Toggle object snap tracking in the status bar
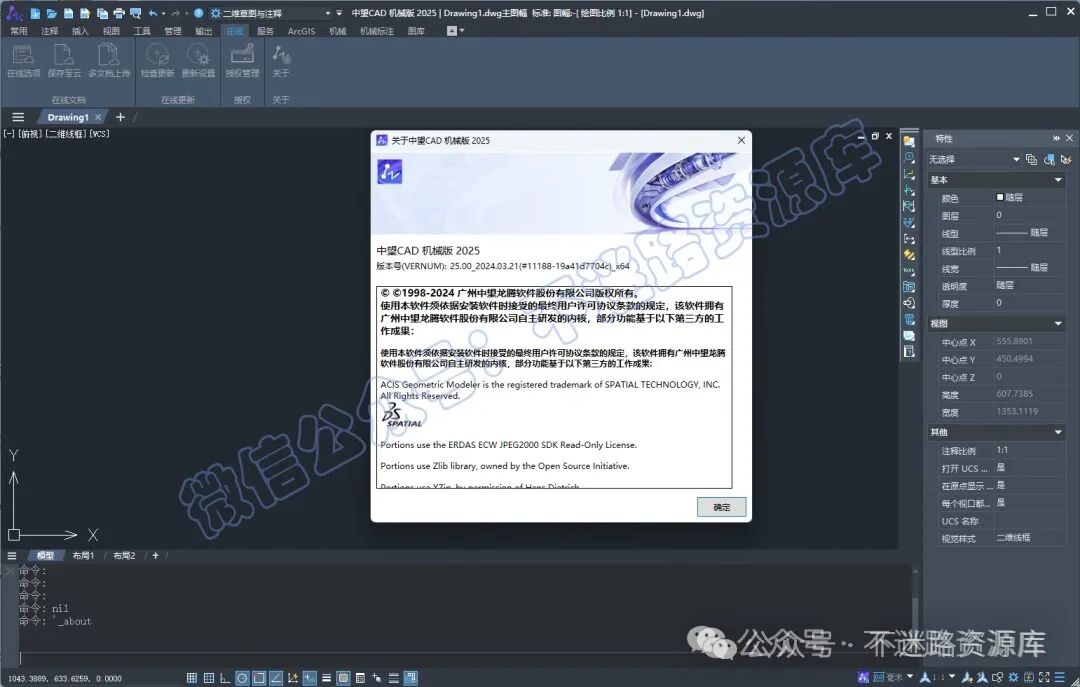 pyautogui.click(x=276, y=678)
